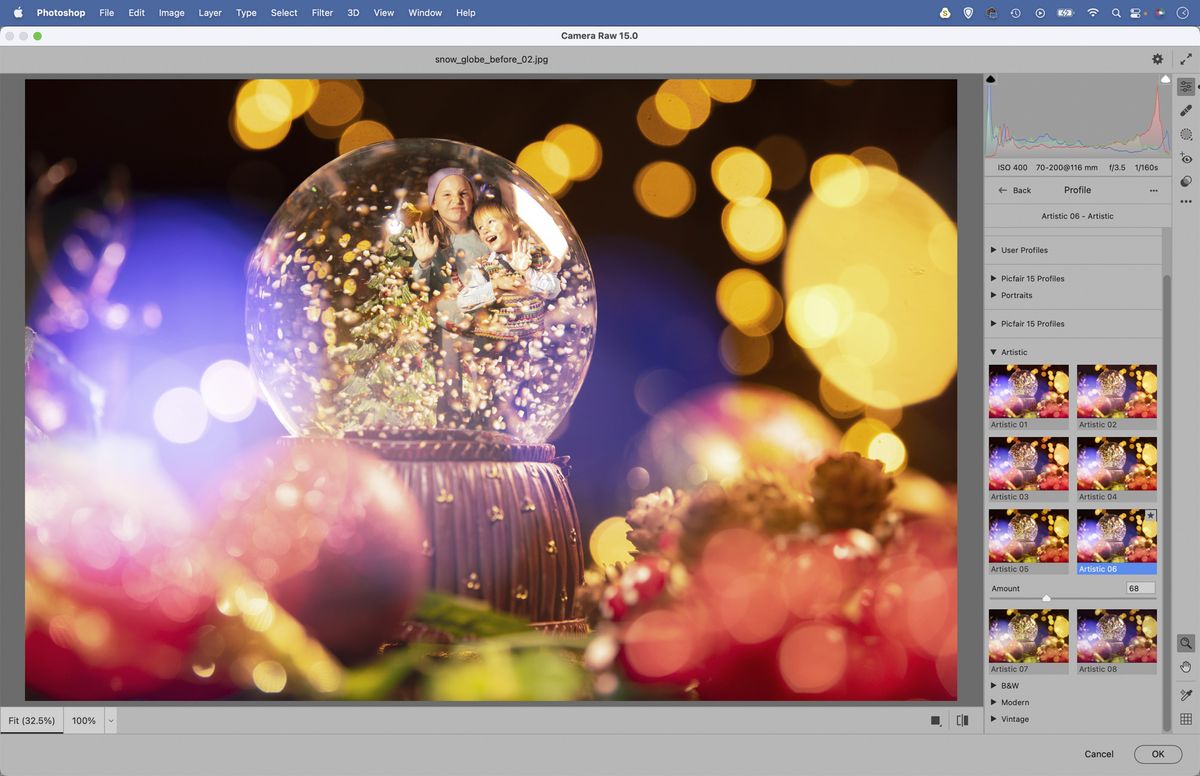The image size is (1200, 776).
Task: Select the Artistic 03 profile thumbnail
Action: [1028, 466]
